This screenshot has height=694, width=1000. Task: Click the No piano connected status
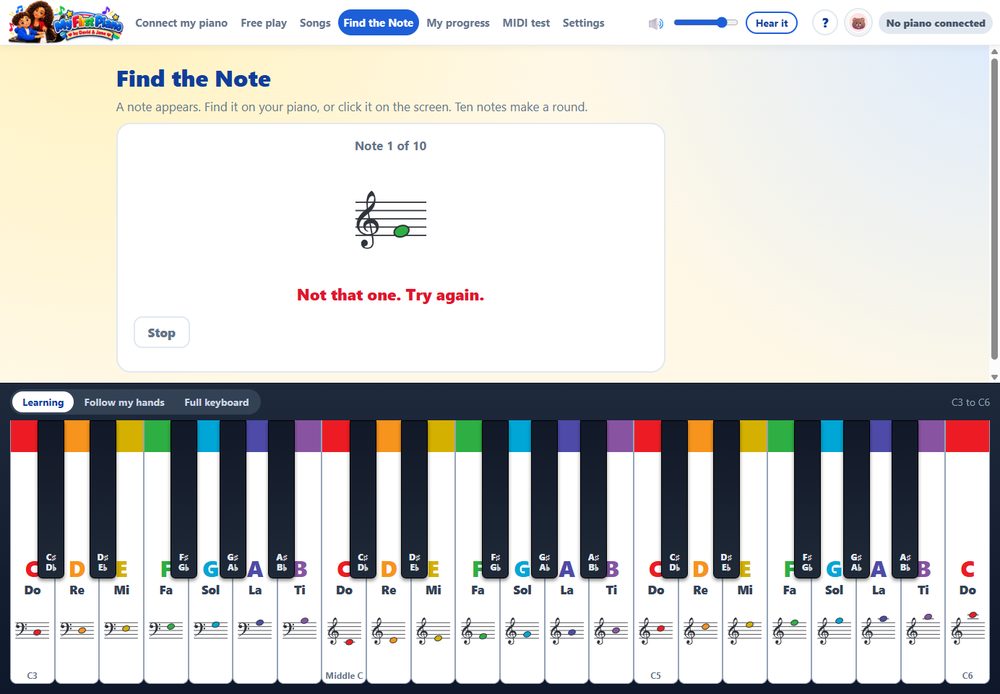[x=935, y=23]
